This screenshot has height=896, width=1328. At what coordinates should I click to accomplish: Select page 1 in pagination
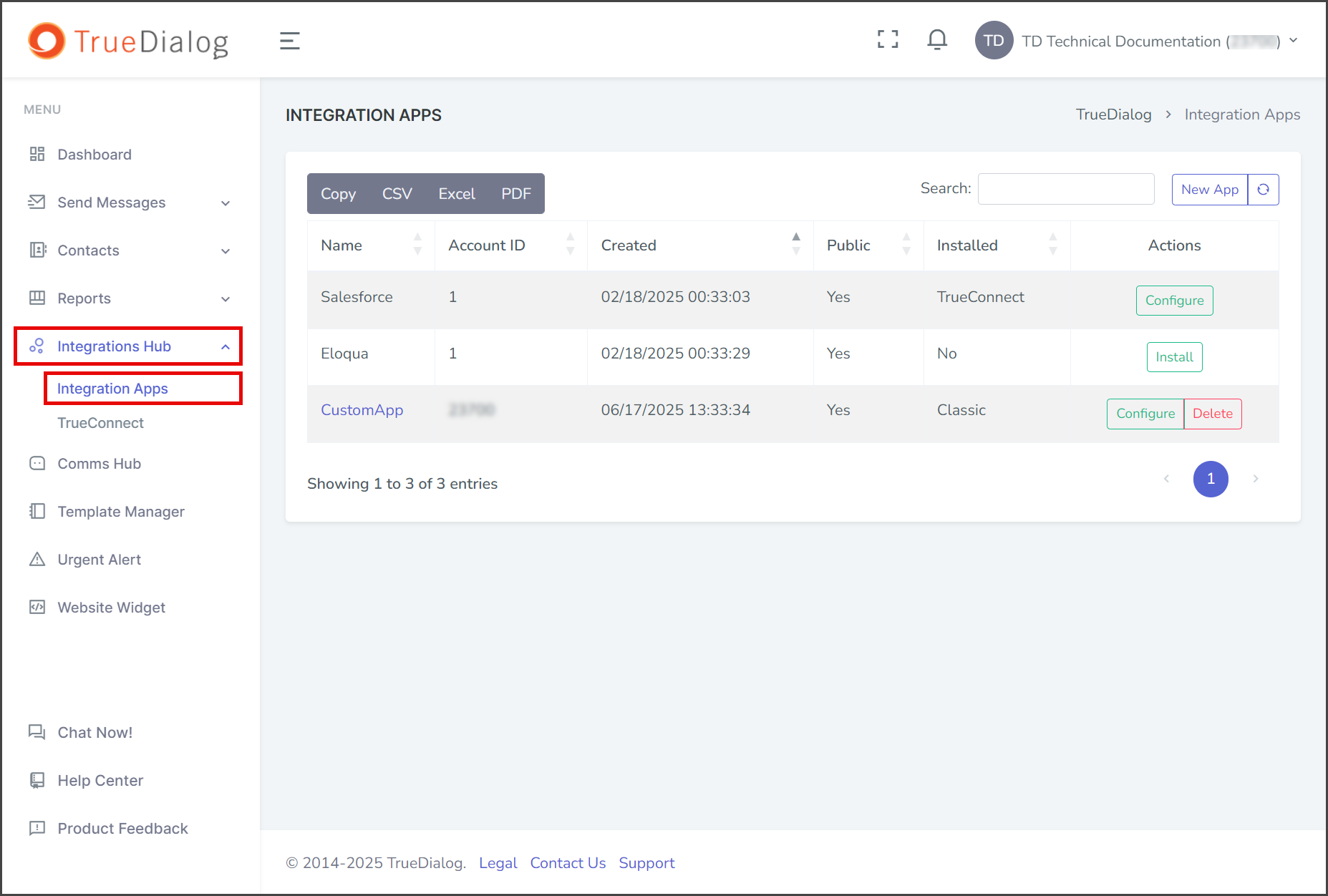pyautogui.click(x=1211, y=479)
